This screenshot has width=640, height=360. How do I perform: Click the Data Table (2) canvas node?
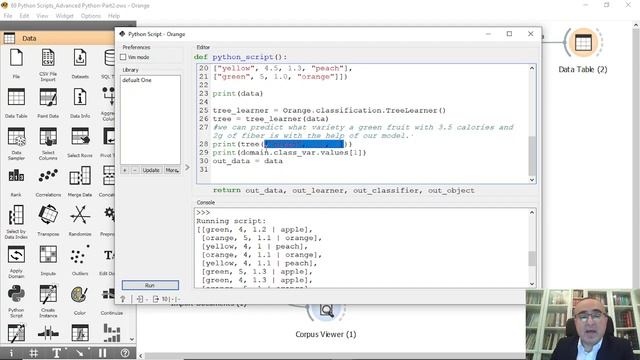pyautogui.click(x=583, y=42)
